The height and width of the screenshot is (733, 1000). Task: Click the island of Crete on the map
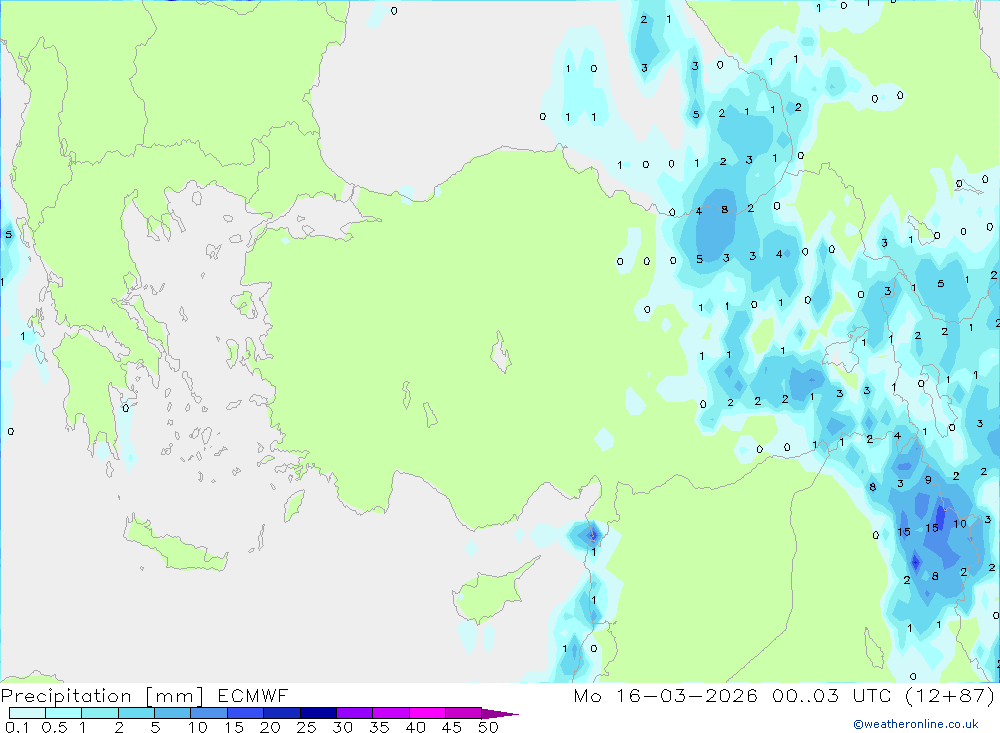coord(175,545)
